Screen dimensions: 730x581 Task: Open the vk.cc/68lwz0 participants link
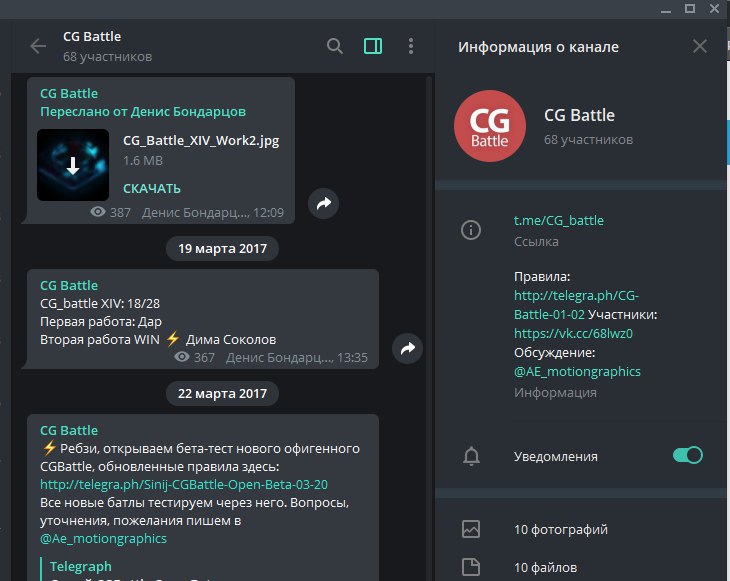(x=573, y=333)
